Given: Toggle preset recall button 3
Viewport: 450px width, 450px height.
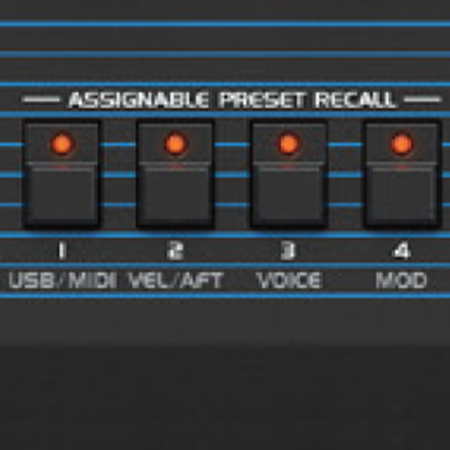Looking at the screenshot, I should 289,175.
